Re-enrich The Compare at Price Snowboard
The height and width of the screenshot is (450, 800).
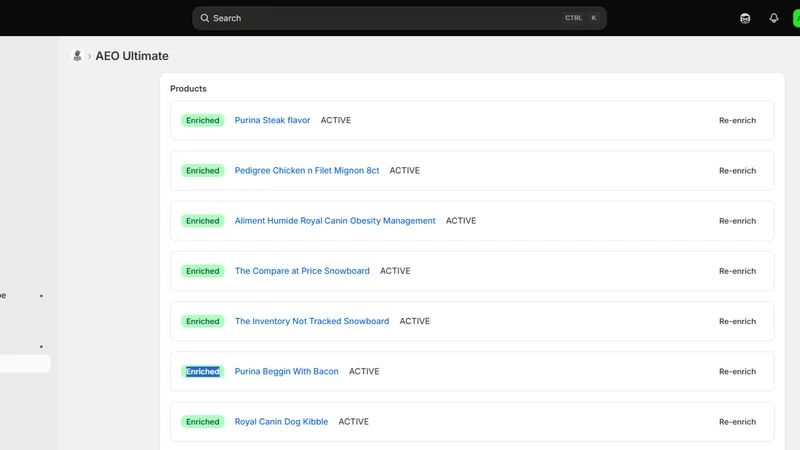point(737,271)
